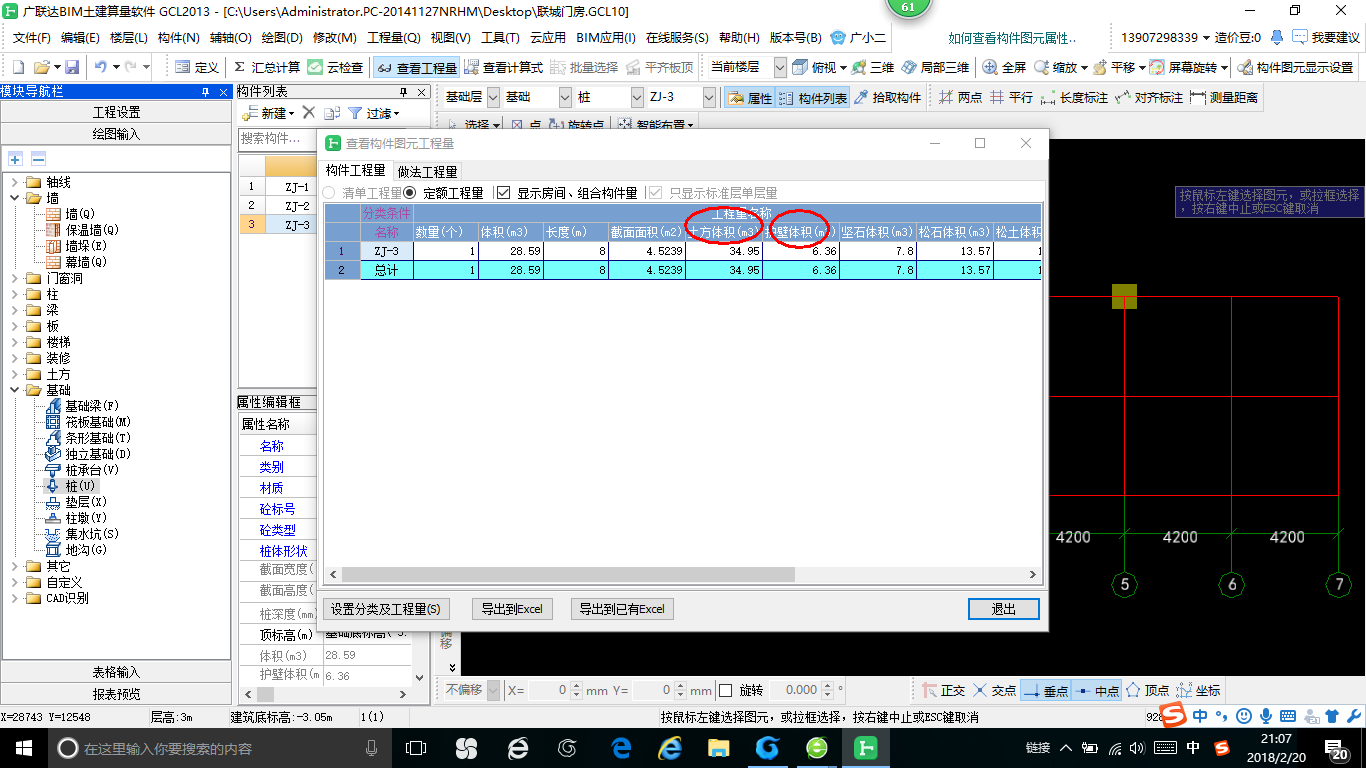
Task: Click the Cortana search box
Action: click(220, 747)
